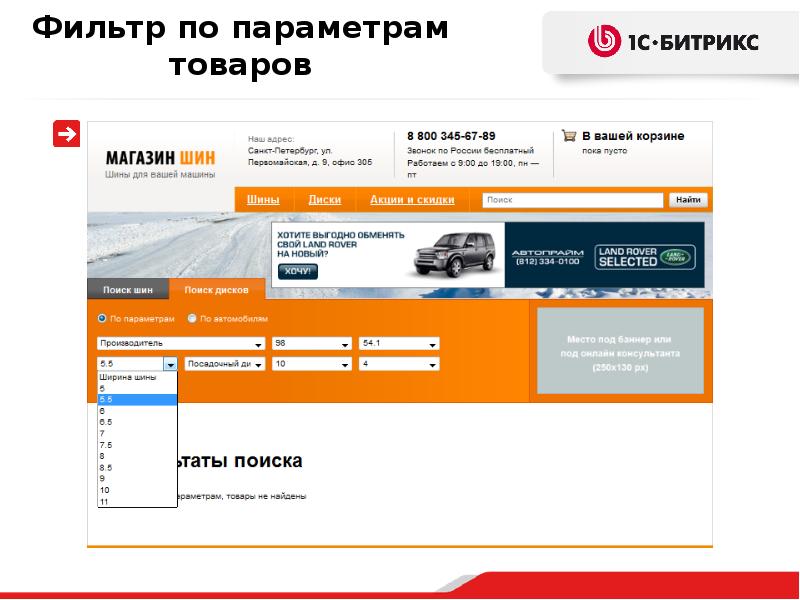800x600 pixels.
Task: Click the пока пусто cart status
Action: coord(605,151)
